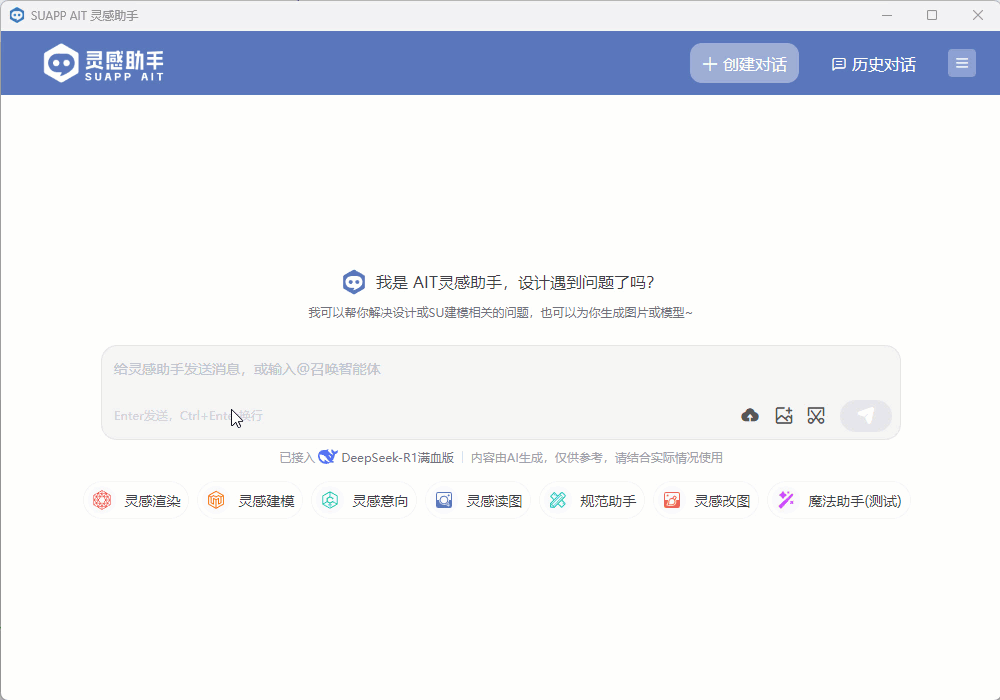This screenshot has width=1000, height=700.
Task: Select the 规范助手 agent chip
Action: click(593, 501)
